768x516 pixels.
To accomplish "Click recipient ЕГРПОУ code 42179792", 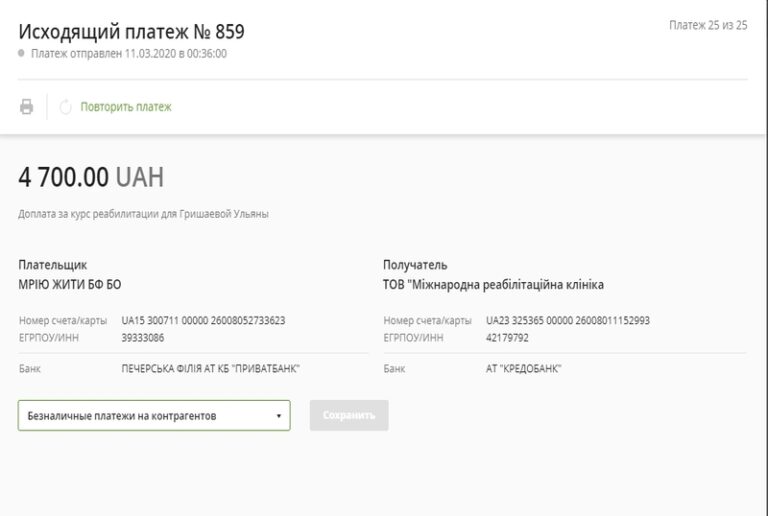I will coord(507,338).
